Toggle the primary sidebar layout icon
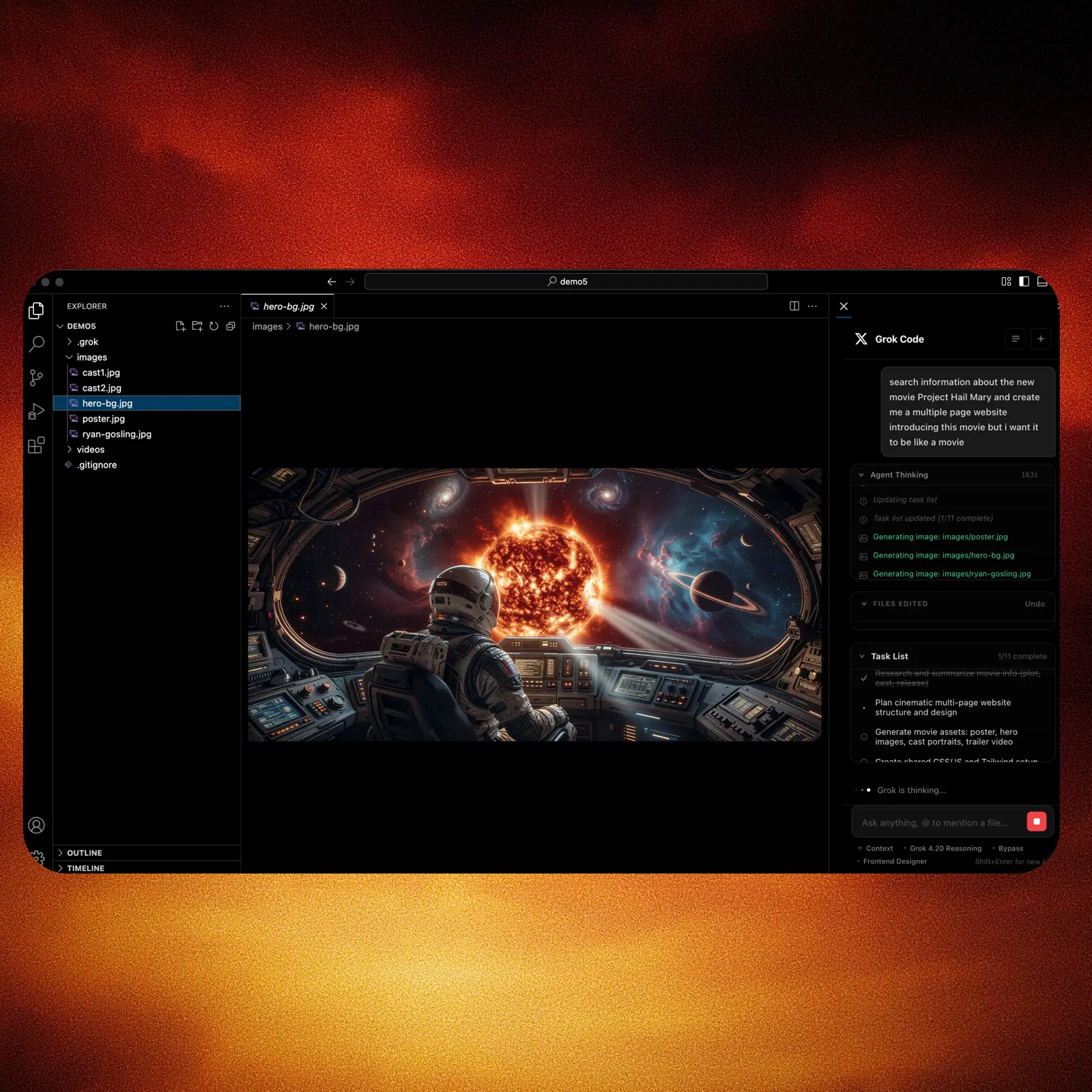 click(x=1024, y=281)
